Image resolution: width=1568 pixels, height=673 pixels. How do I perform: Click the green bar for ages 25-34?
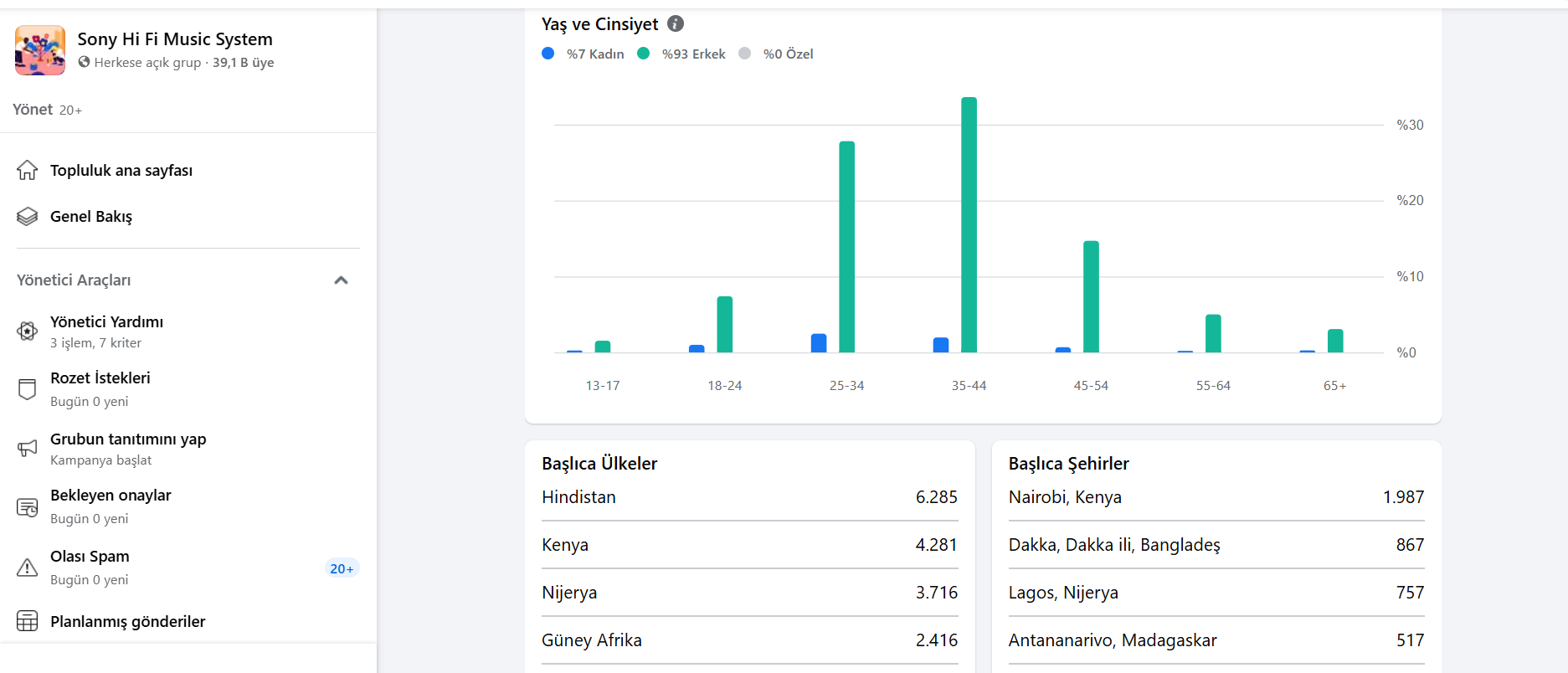(x=847, y=247)
